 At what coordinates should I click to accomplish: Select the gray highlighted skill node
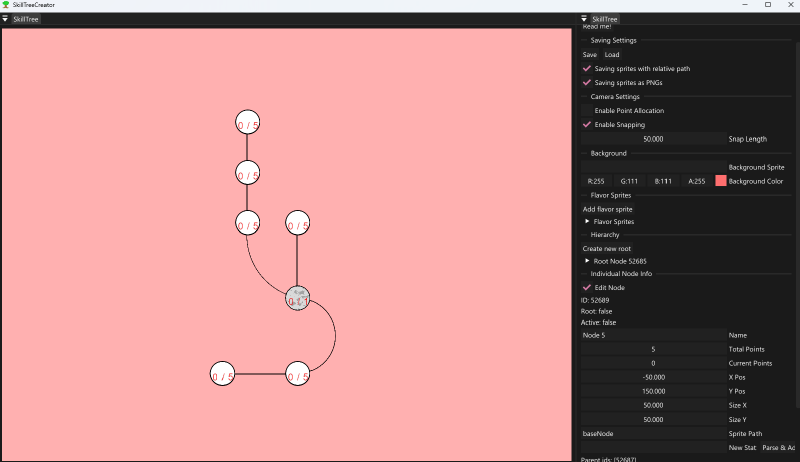[x=298, y=297]
